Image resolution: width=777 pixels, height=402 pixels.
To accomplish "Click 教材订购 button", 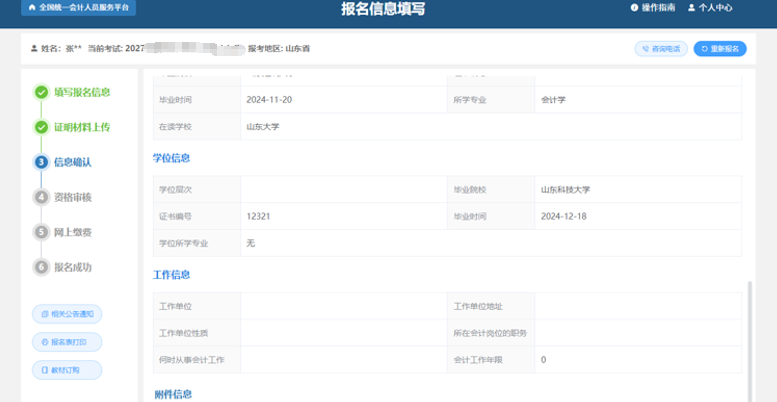I will pyautogui.click(x=67, y=370).
